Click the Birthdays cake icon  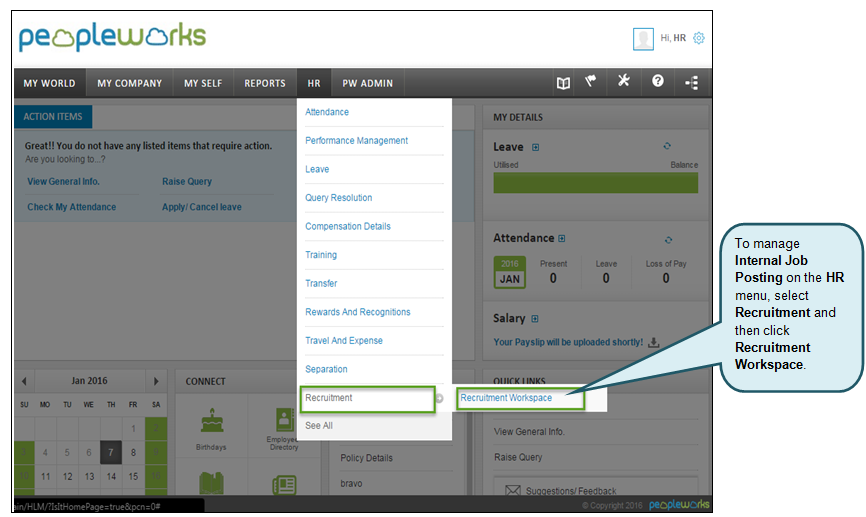(x=211, y=419)
